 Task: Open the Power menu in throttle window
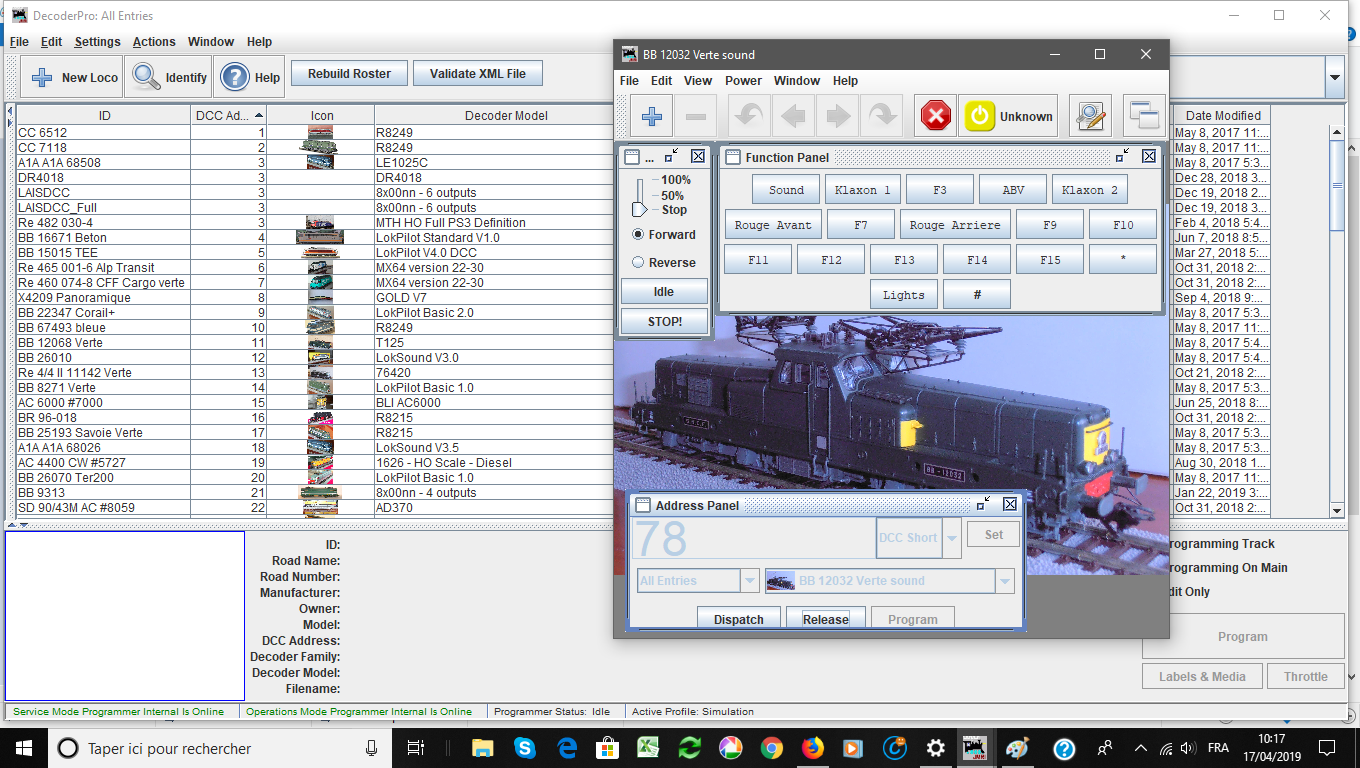(x=743, y=81)
